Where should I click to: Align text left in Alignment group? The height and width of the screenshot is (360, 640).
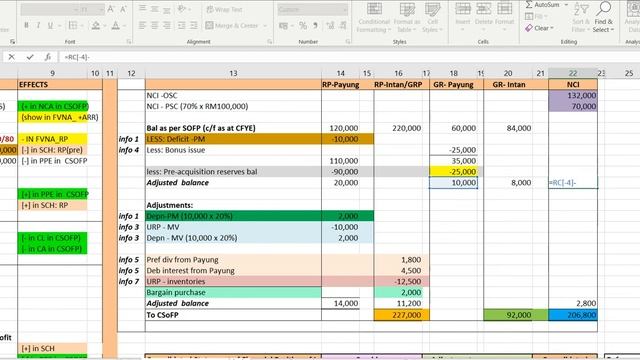[x=142, y=25]
